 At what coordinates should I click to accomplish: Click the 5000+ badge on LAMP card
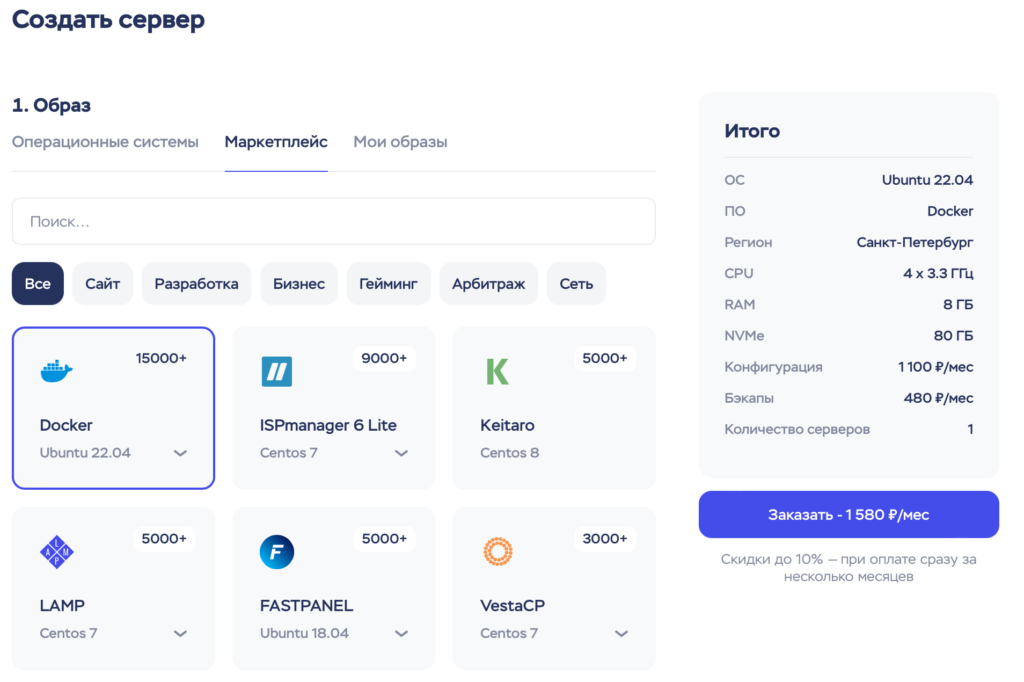tap(164, 538)
